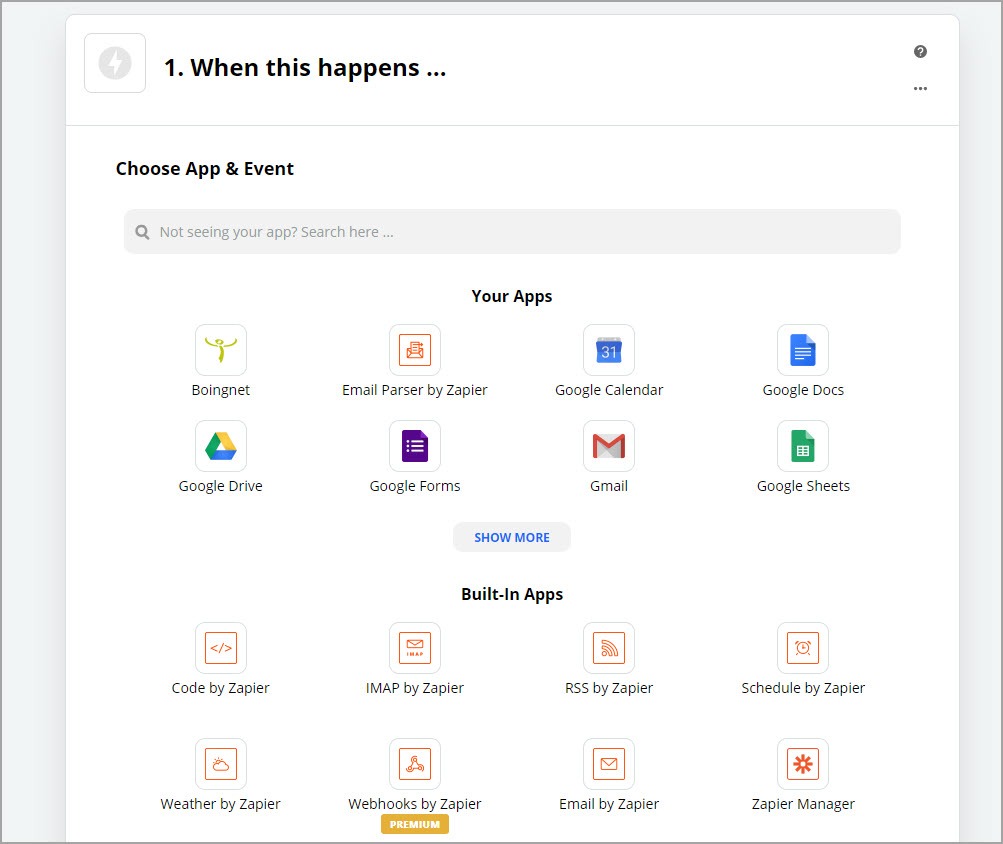
Task: Click the "Google Calendar" label
Action: 609,390
